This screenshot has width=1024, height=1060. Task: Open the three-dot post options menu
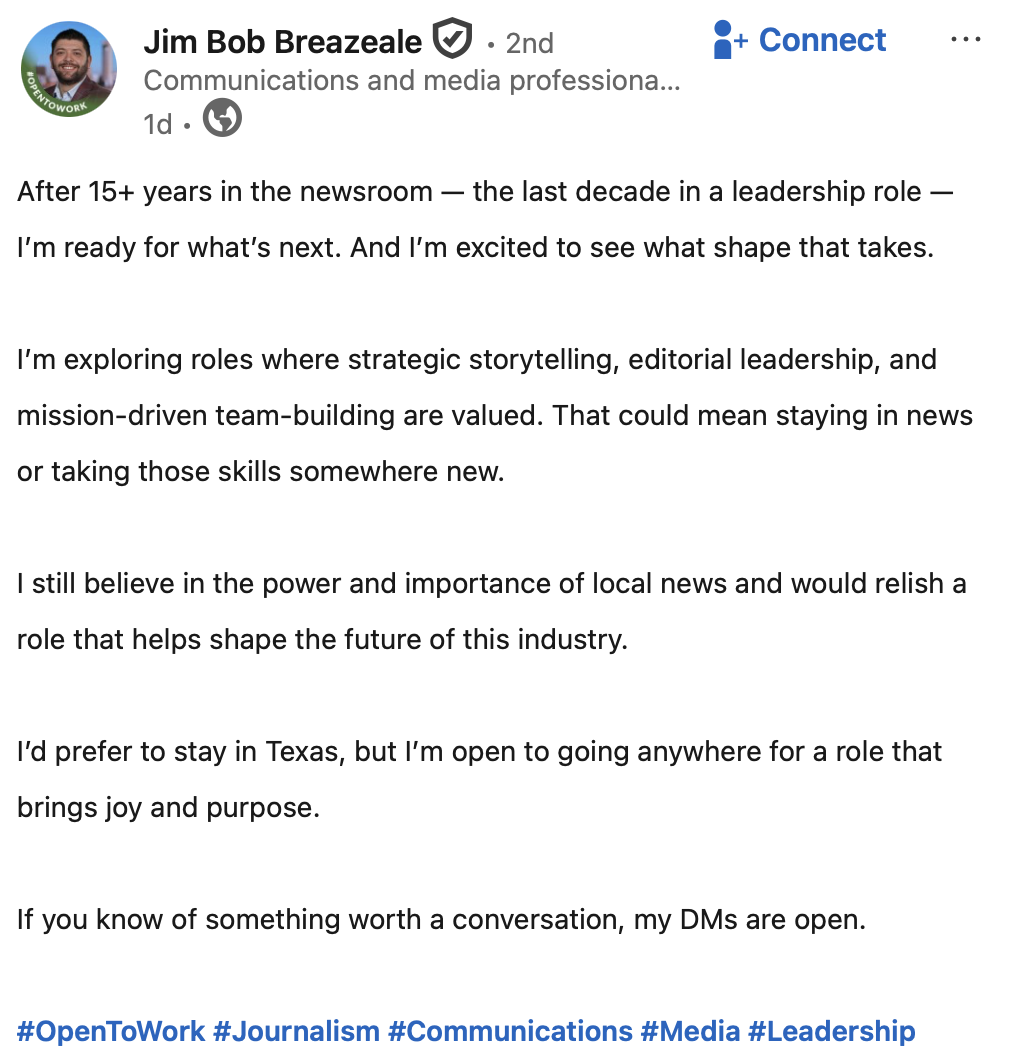point(965,39)
